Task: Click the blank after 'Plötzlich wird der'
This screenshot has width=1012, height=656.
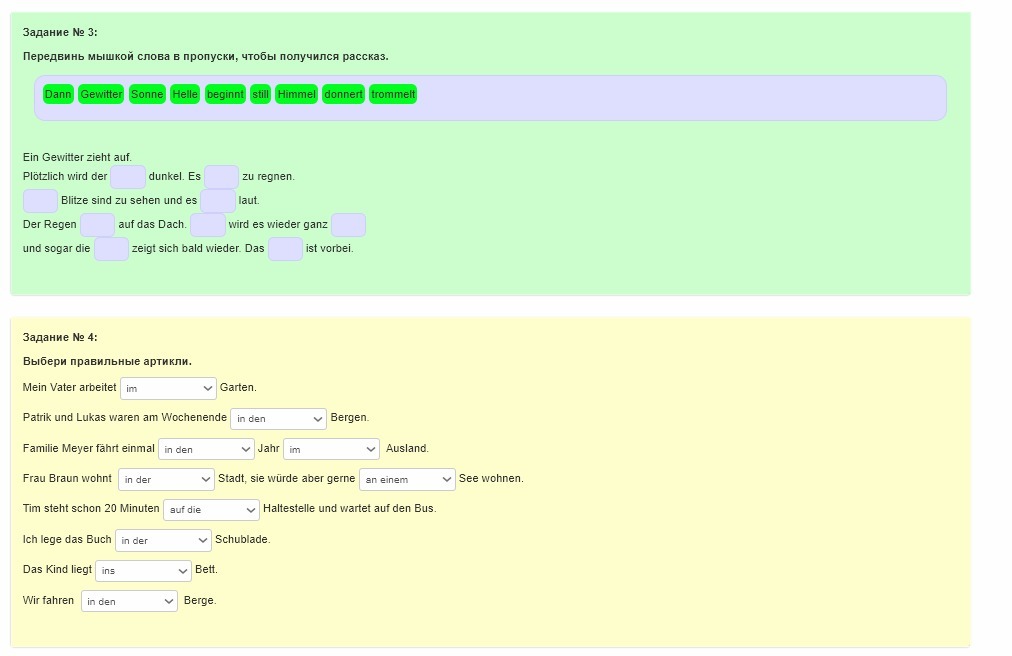Action: coord(128,177)
